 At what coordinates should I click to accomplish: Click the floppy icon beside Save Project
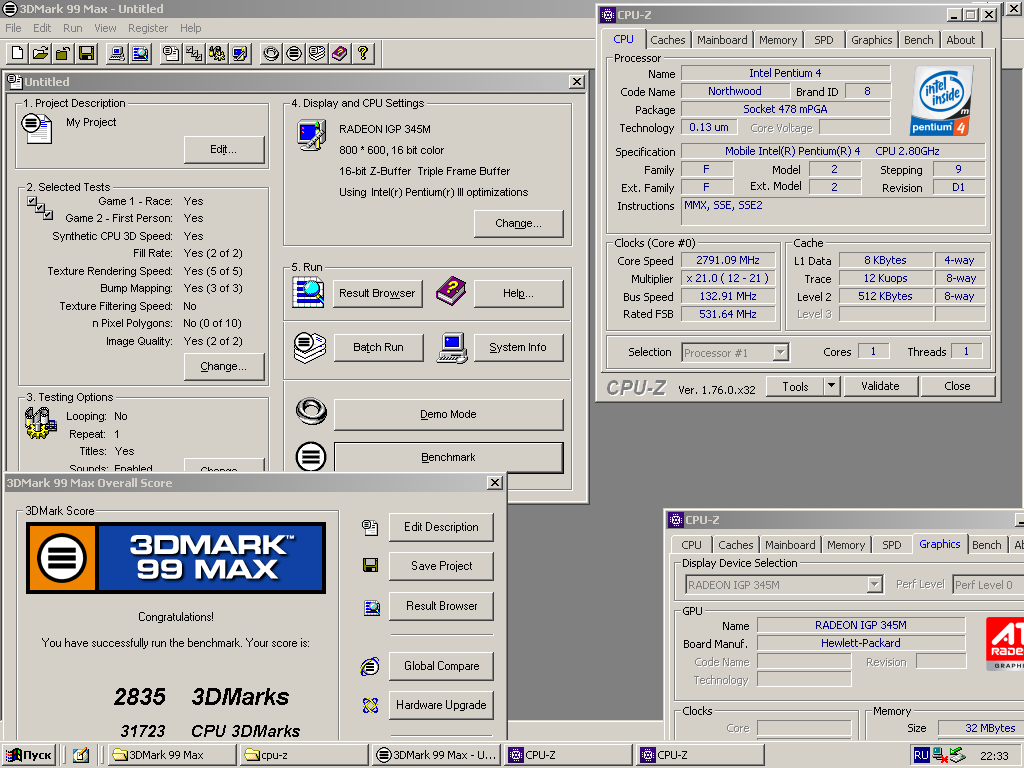tap(370, 566)
